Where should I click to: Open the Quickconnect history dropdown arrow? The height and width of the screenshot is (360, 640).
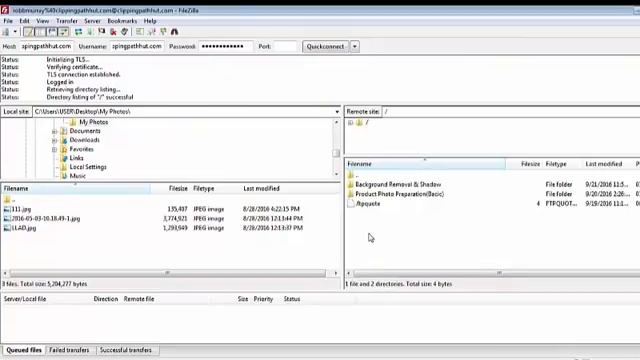355,47
